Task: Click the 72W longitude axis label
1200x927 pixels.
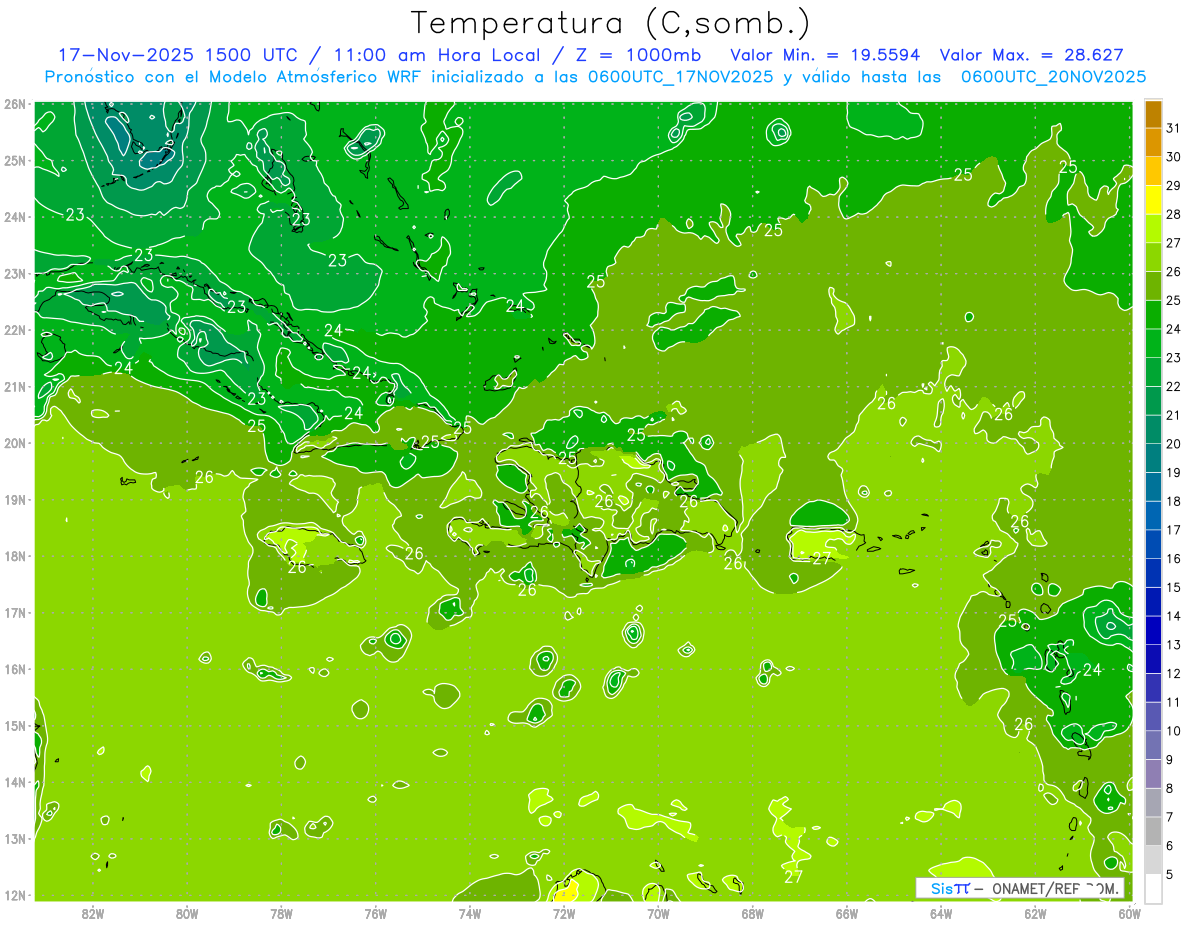Action: tap(564, 913)
